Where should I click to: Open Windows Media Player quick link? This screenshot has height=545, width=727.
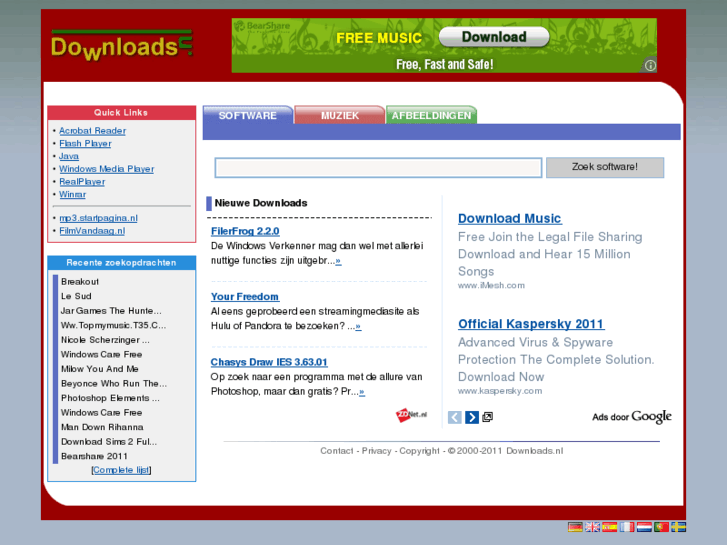coord(107,169)
